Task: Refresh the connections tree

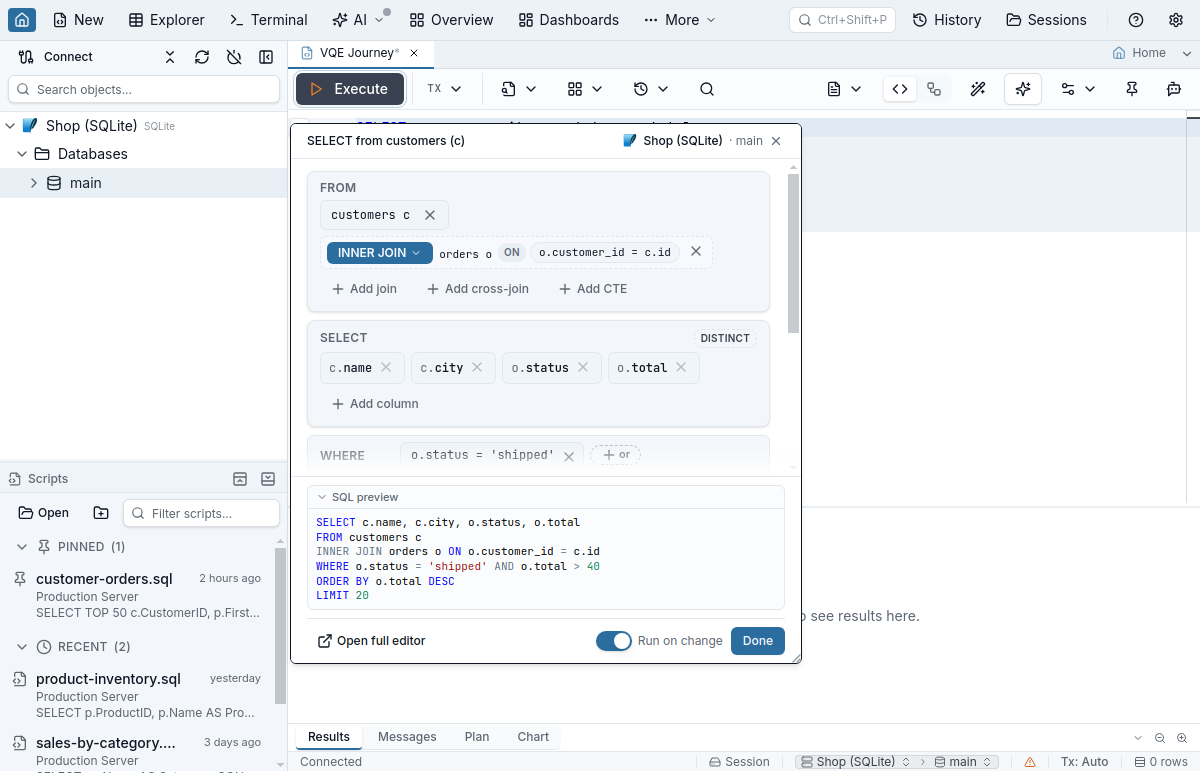Action: 202,57
